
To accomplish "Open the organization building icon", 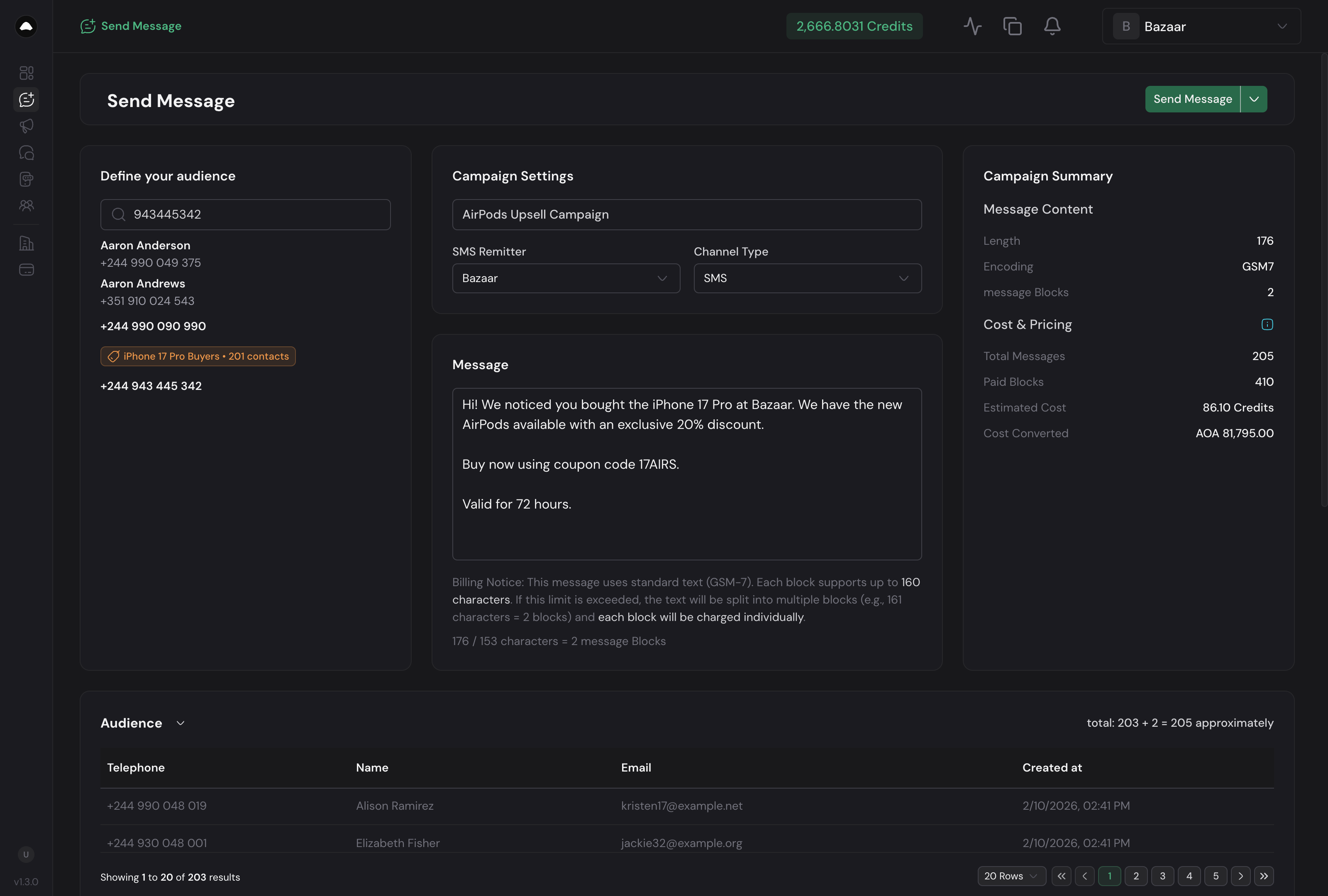I will [26, 243].
